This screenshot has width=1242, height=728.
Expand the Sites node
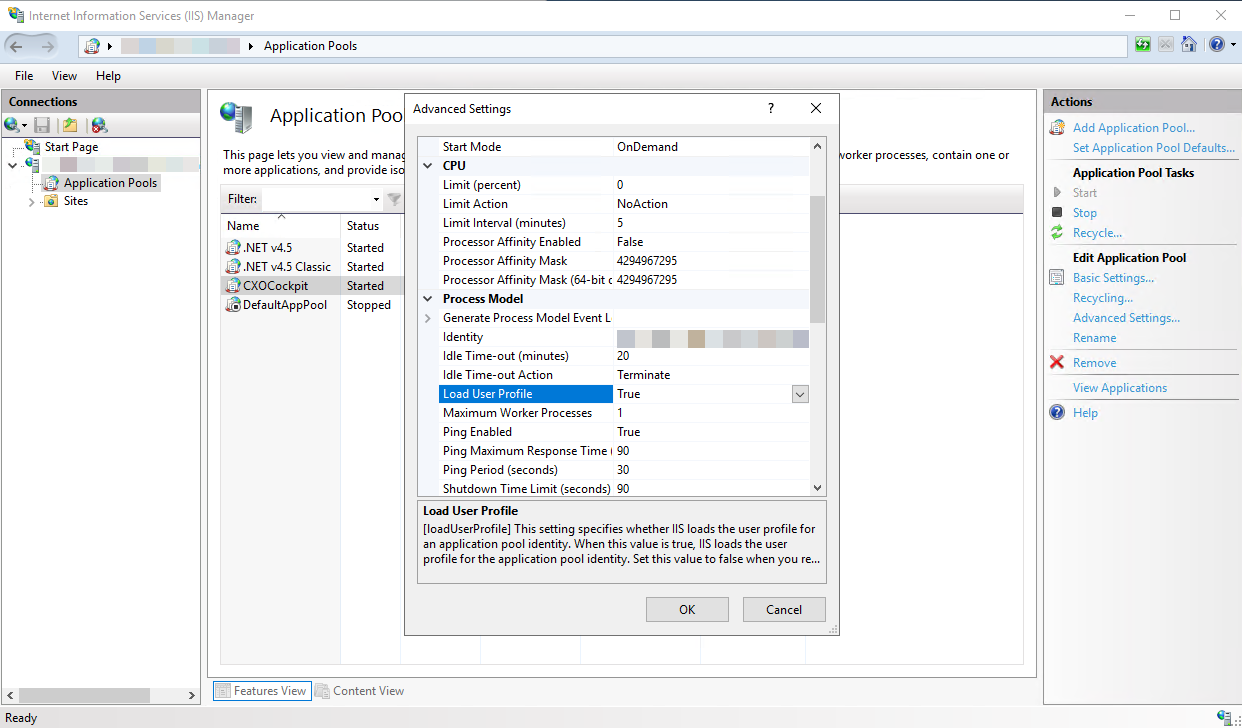31,201
